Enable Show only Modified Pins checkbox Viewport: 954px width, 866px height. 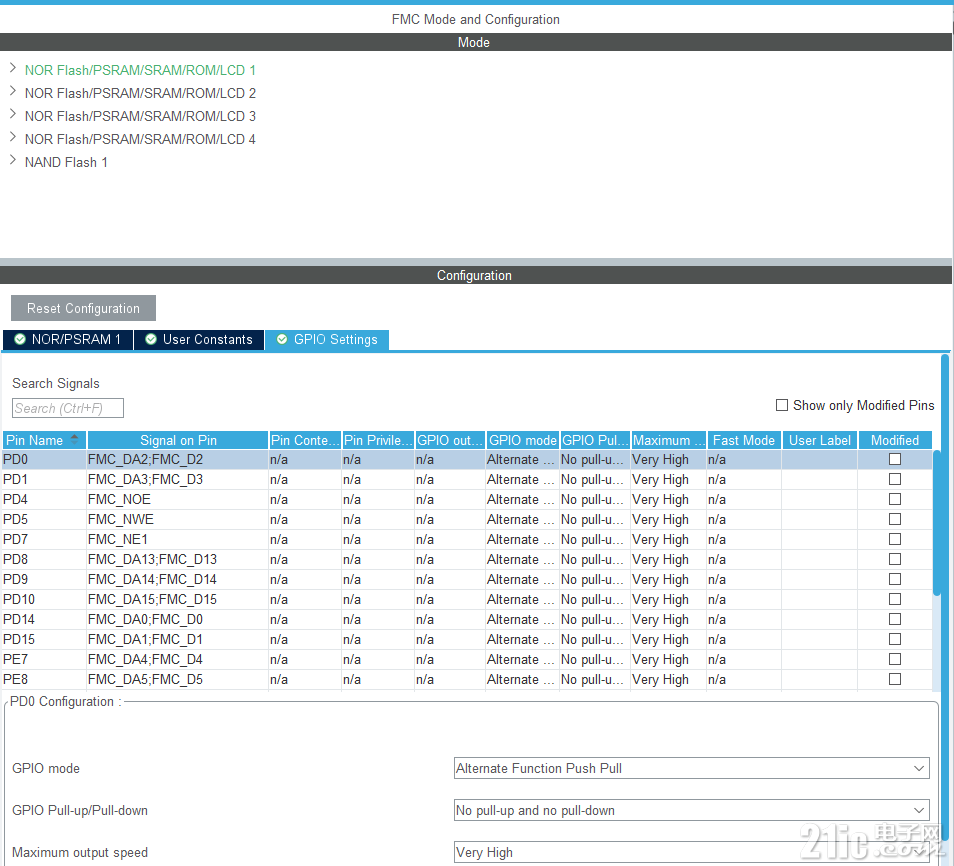(782, 405)
